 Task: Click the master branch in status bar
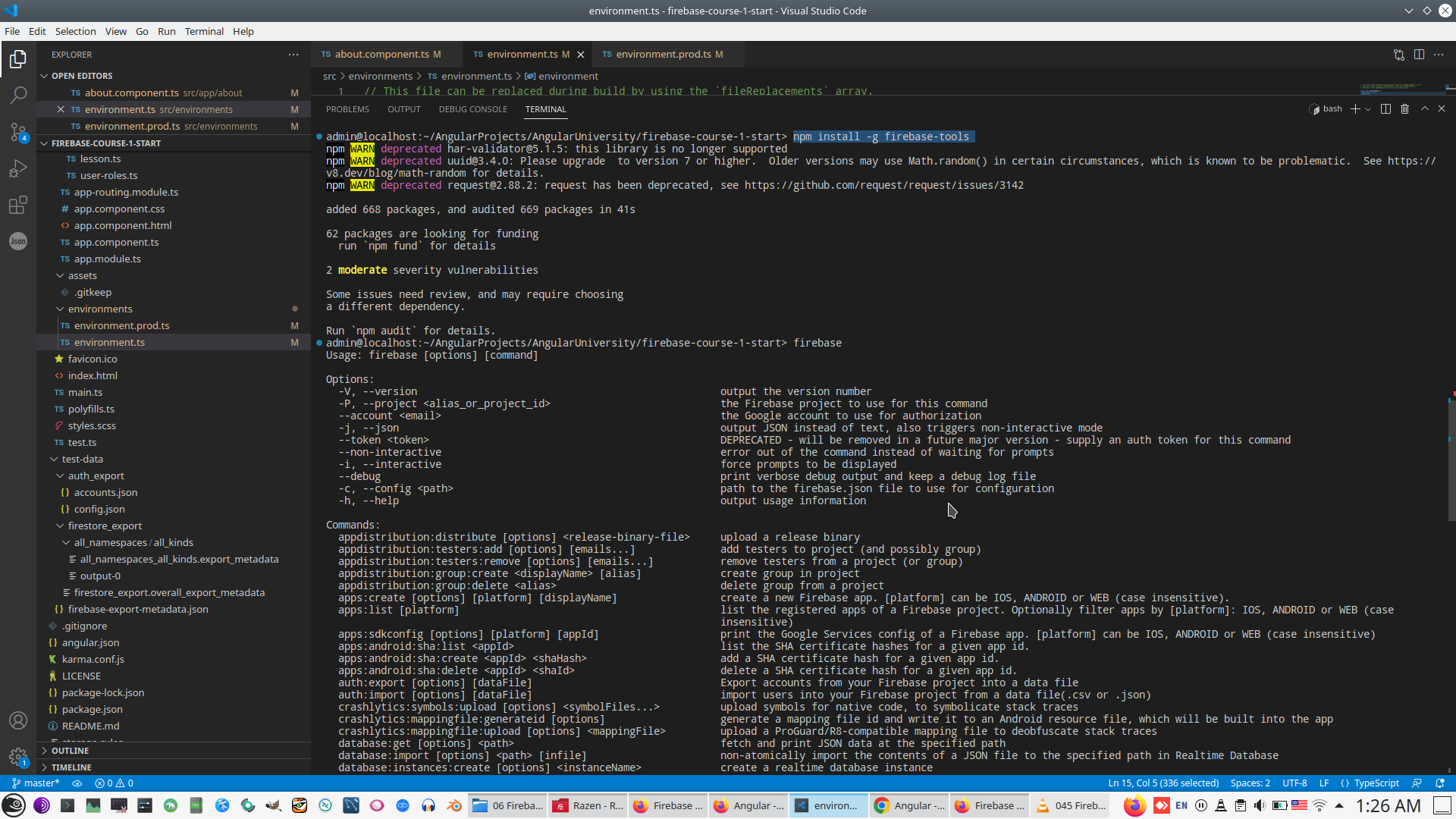click(x=36, y=783)
